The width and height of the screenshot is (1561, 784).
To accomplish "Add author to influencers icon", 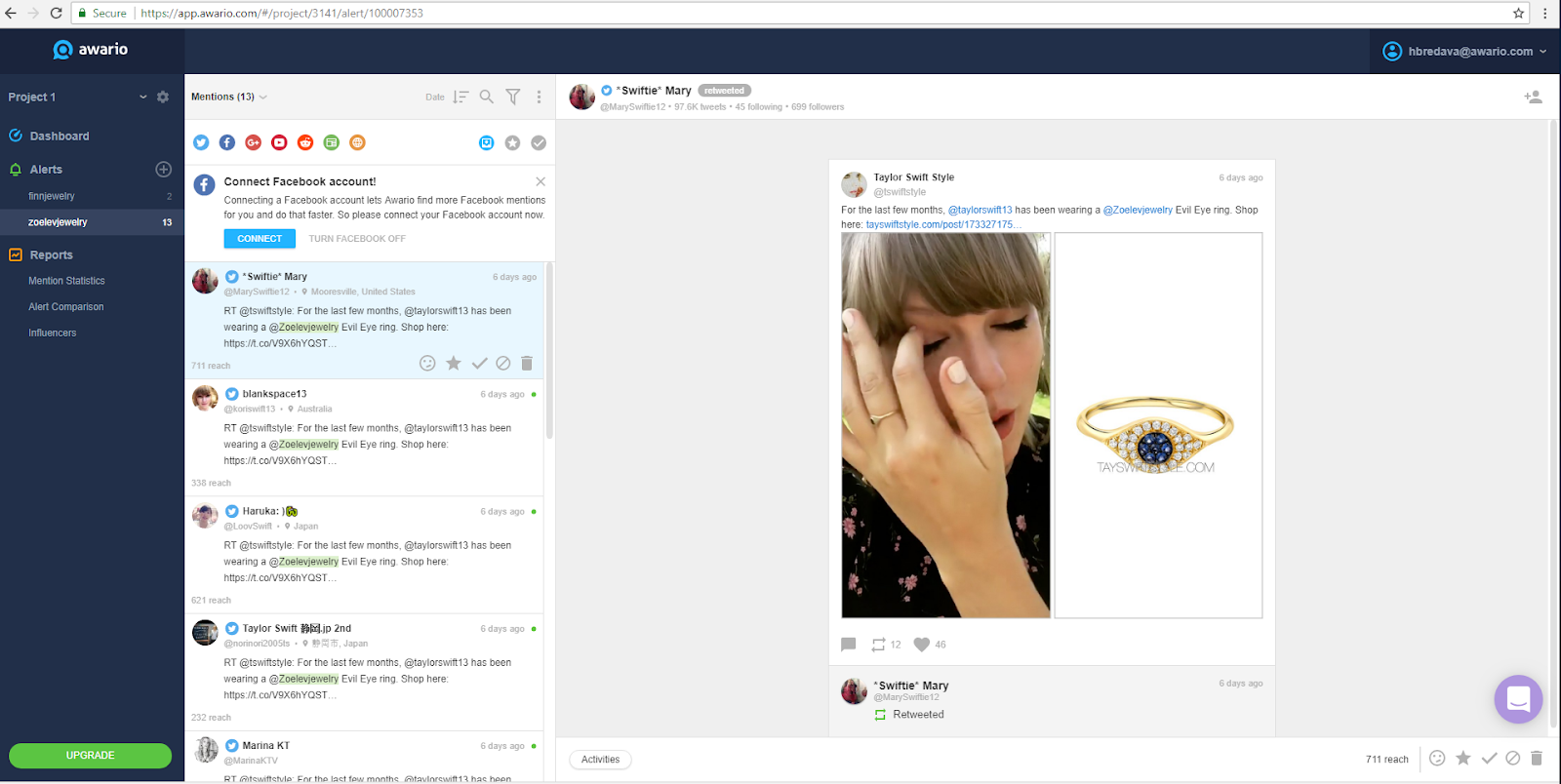I will coord(1534,98).
